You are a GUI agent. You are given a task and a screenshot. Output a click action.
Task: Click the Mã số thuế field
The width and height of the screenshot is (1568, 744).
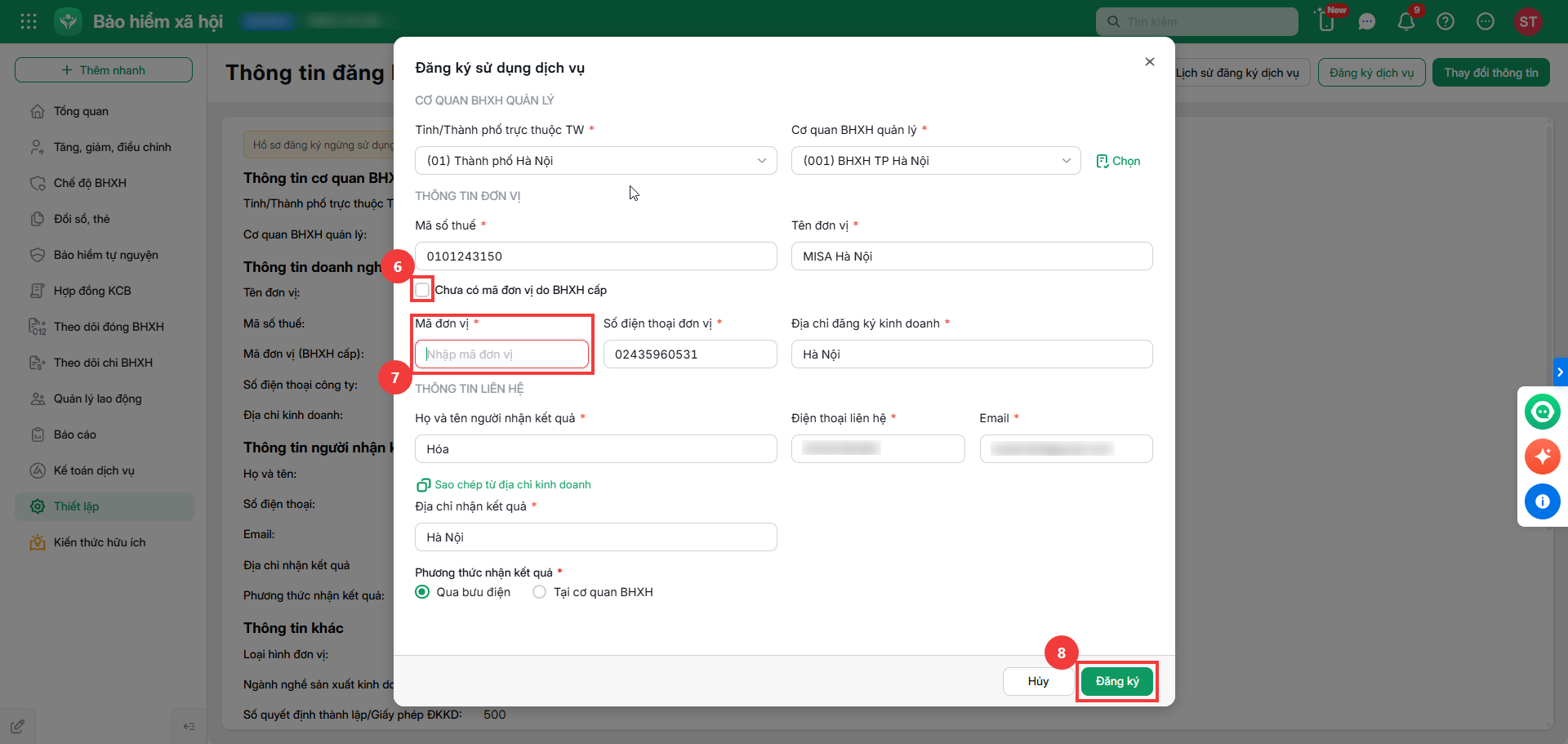point(596,256)
